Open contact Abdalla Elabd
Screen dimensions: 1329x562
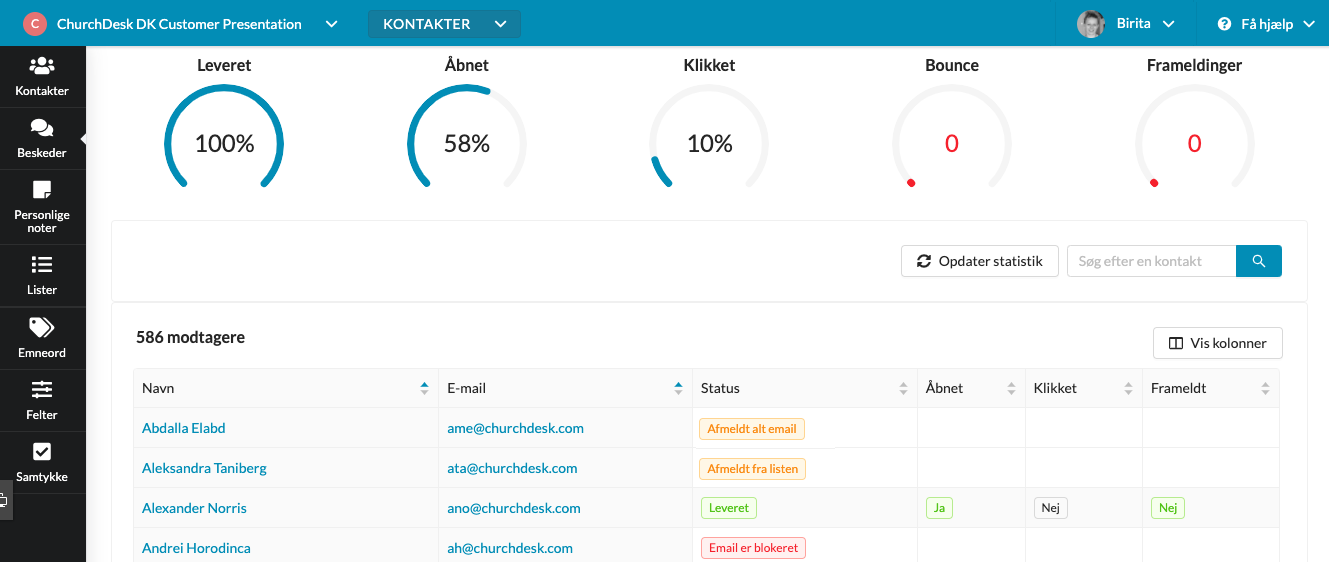coord(184,428)
